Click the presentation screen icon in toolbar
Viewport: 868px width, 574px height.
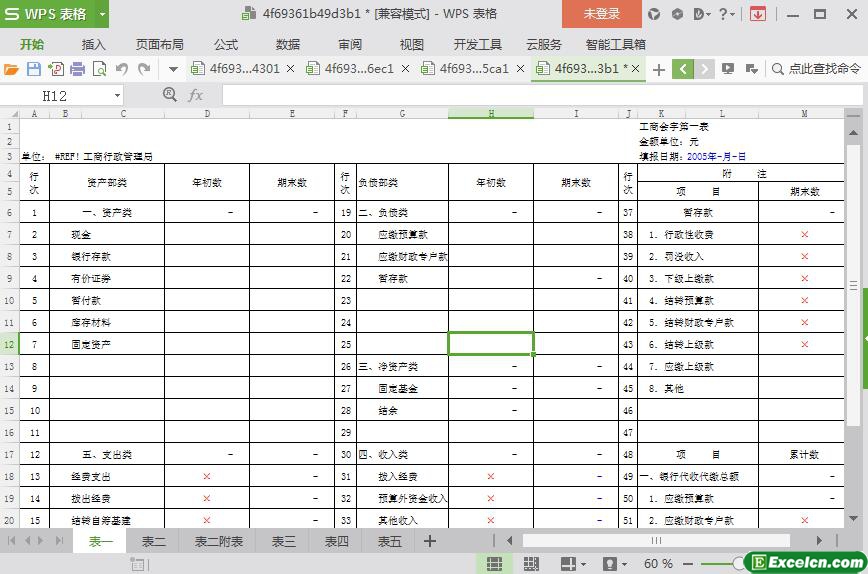coord(728,69)
